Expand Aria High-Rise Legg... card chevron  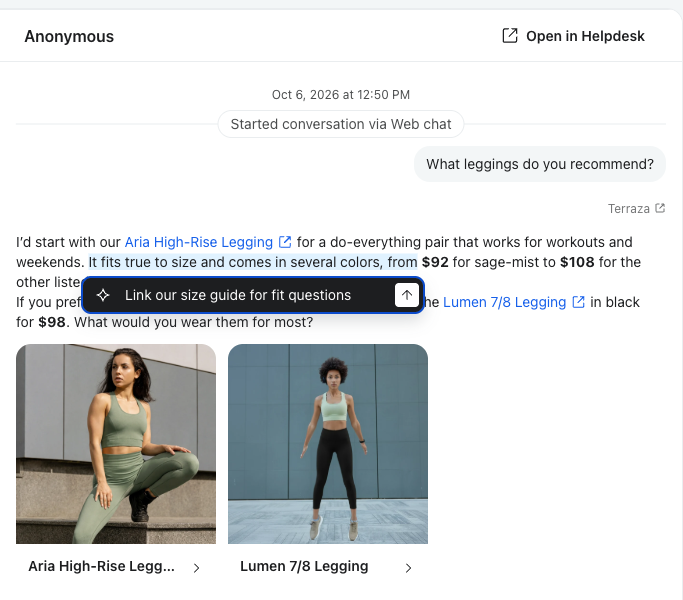tap(196, 567)
